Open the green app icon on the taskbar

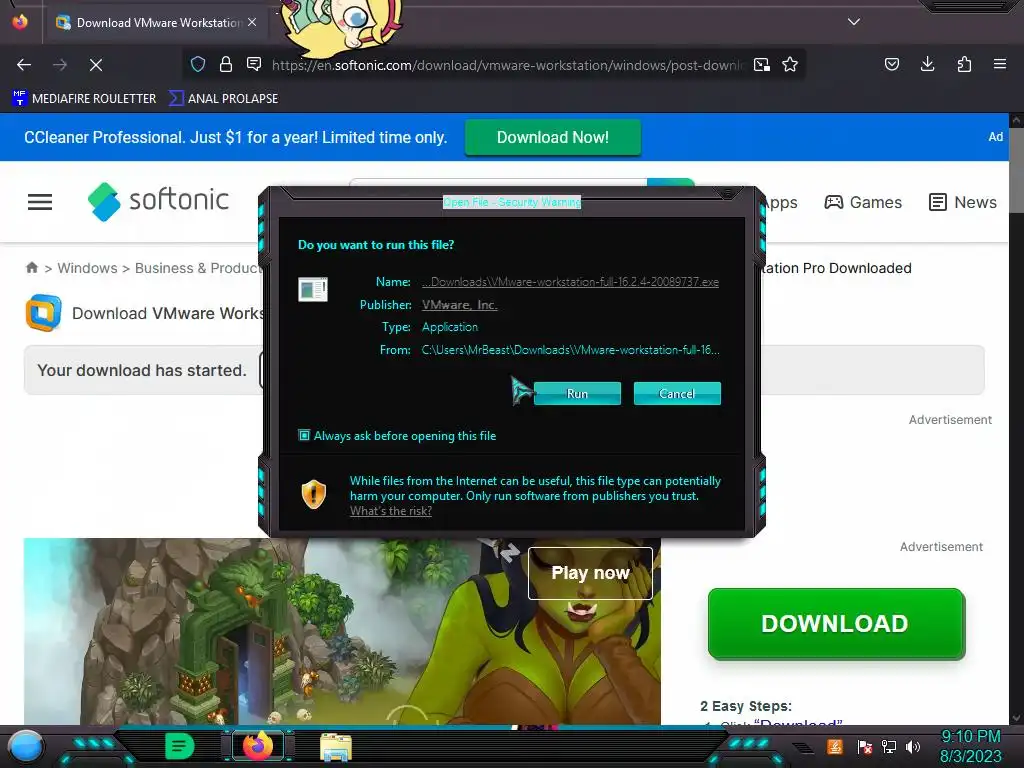click(180, 746)
